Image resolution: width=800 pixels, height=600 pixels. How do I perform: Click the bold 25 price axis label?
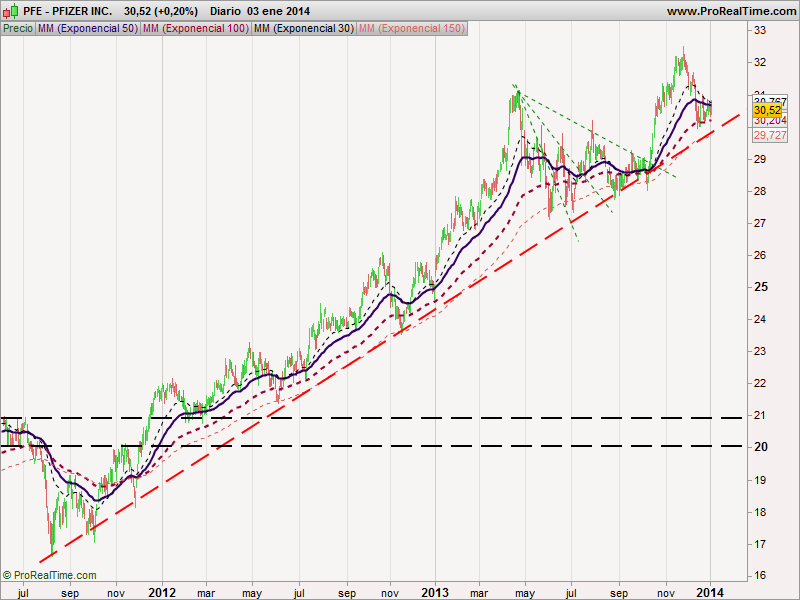pyautogui.click(x=761, y=287)
